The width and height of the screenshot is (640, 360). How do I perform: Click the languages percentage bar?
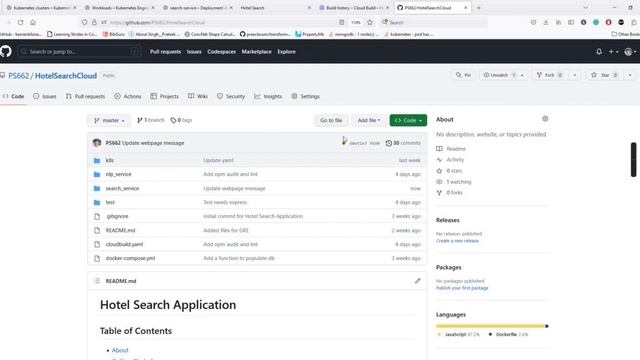492,326
